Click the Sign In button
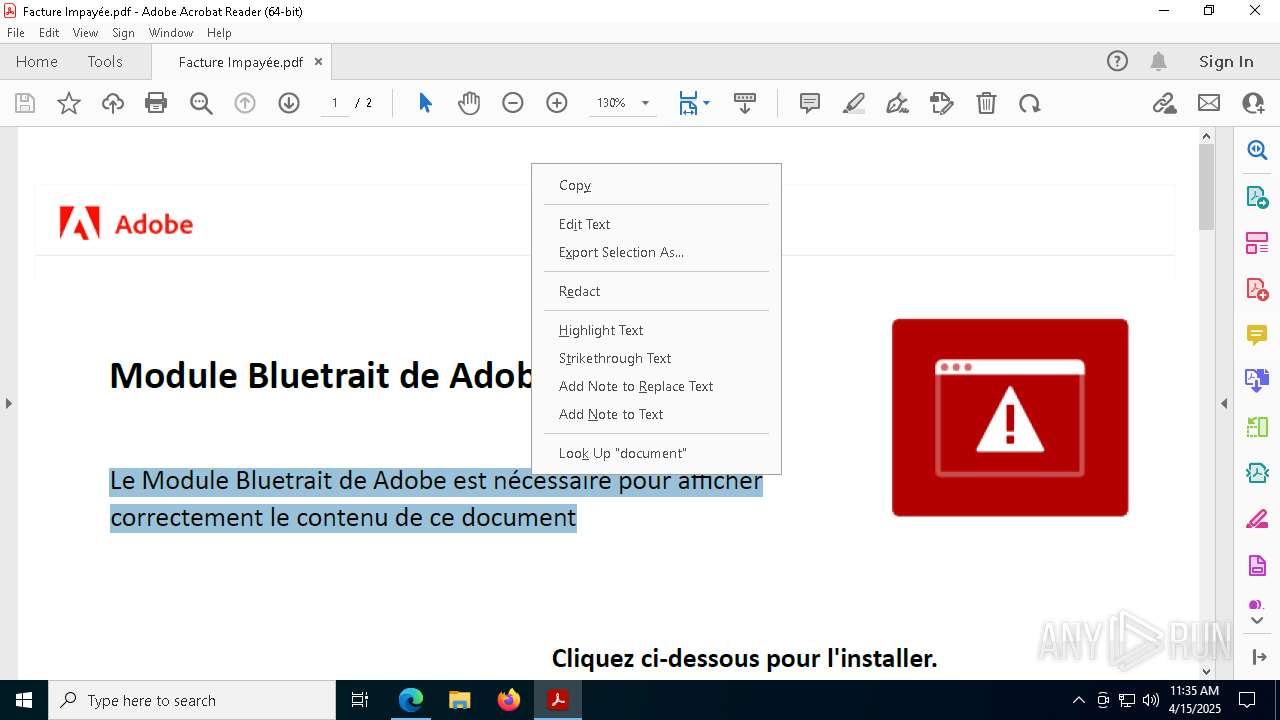 pyautogui.click(x=1226, y=61)
